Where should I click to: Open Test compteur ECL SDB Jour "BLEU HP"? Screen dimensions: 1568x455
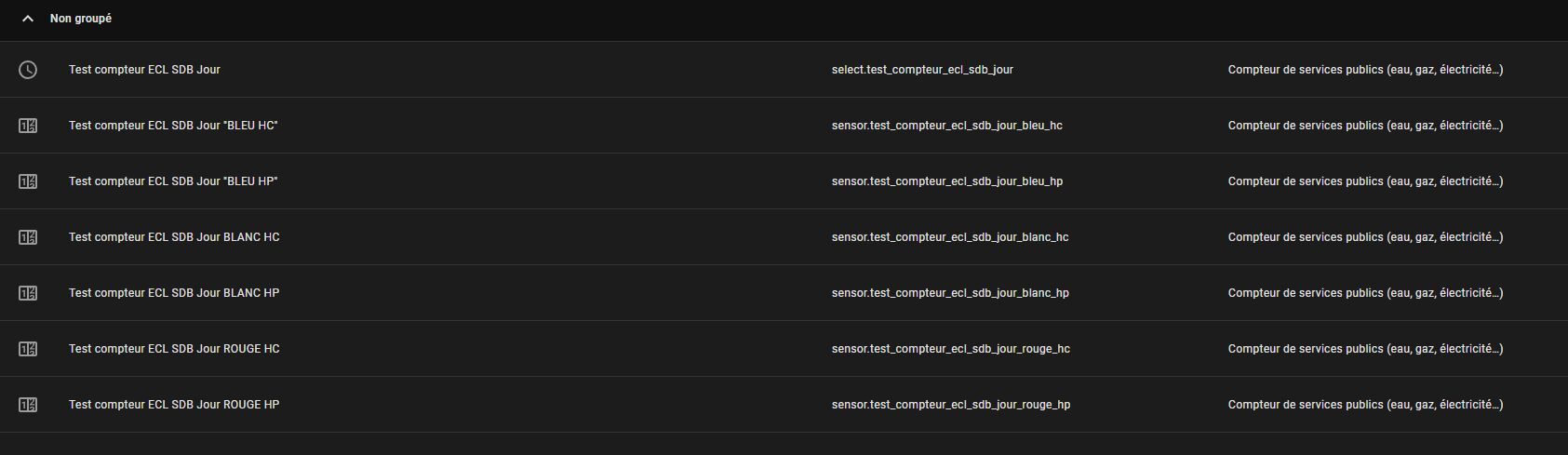173,181
